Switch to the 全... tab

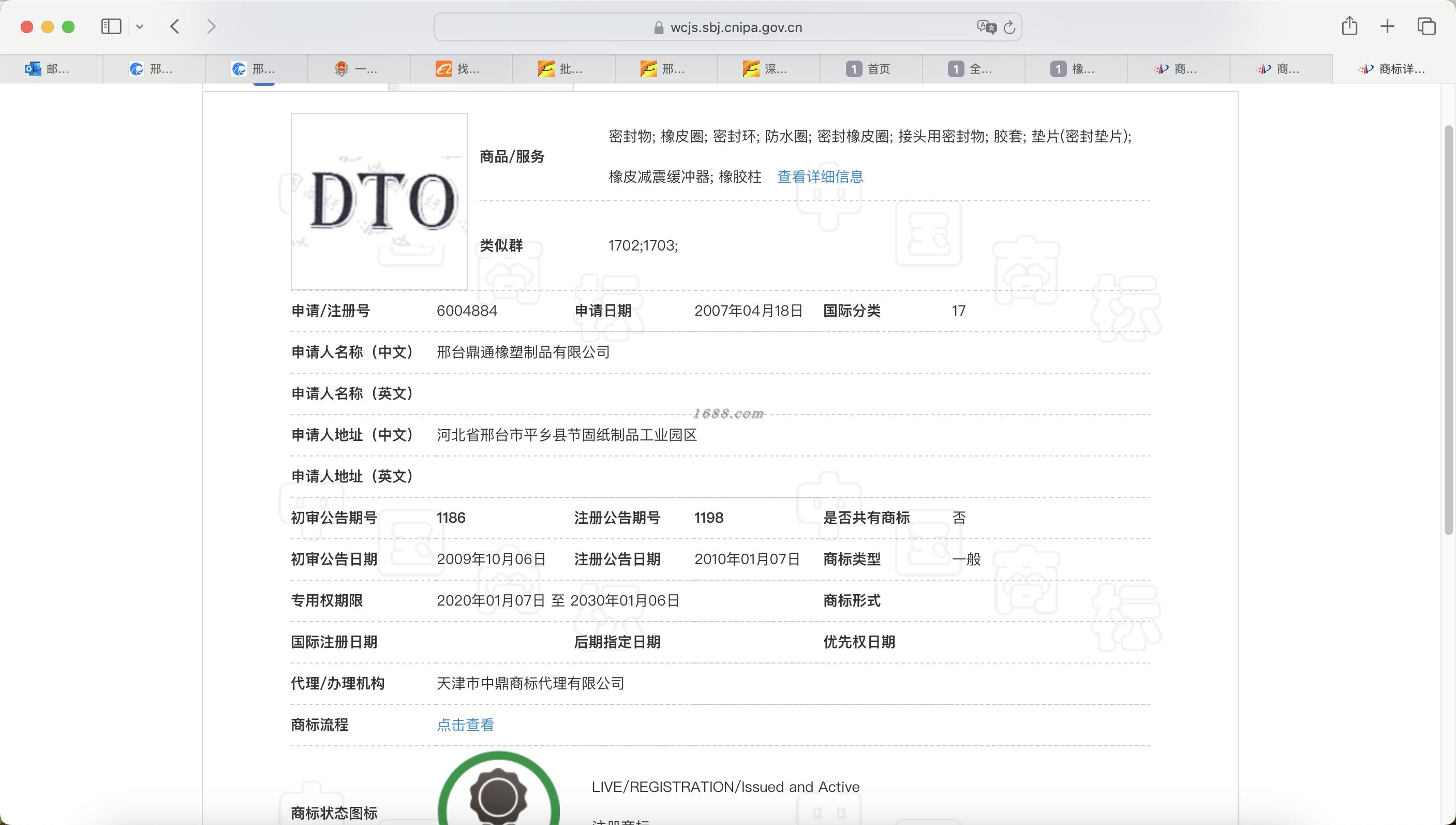tap(974, 69)
